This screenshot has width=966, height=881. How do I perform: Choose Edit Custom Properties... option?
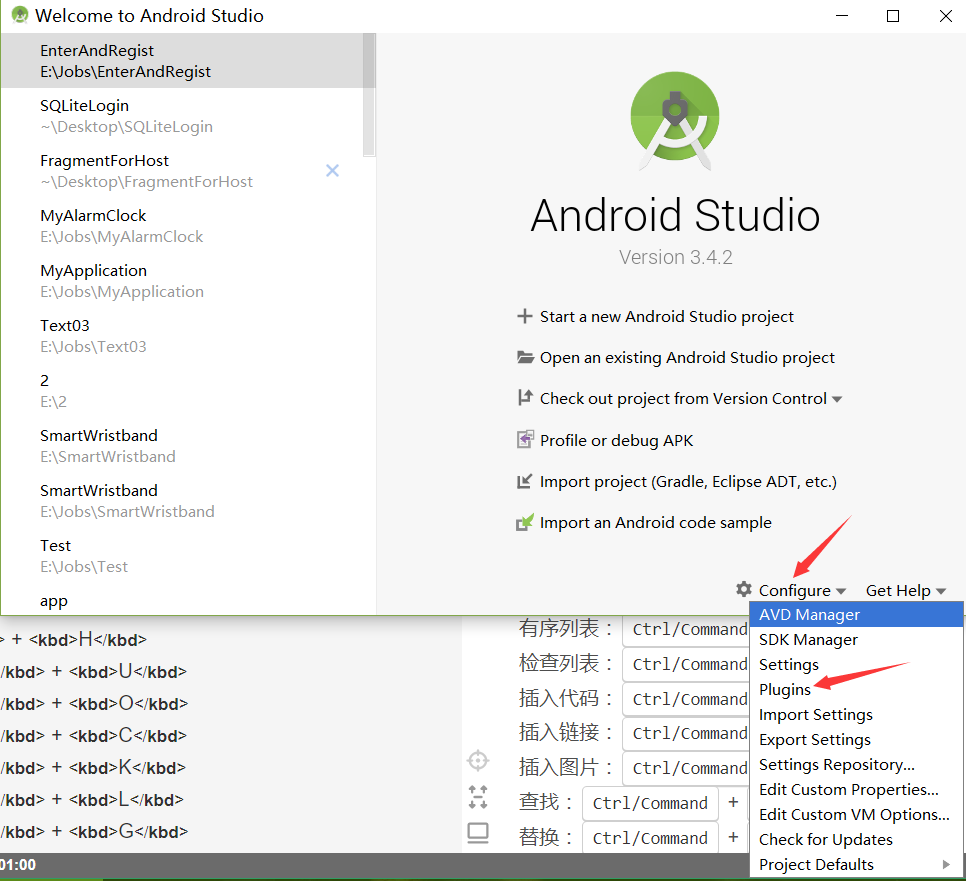pyautogui.click(x=856, y=789)
